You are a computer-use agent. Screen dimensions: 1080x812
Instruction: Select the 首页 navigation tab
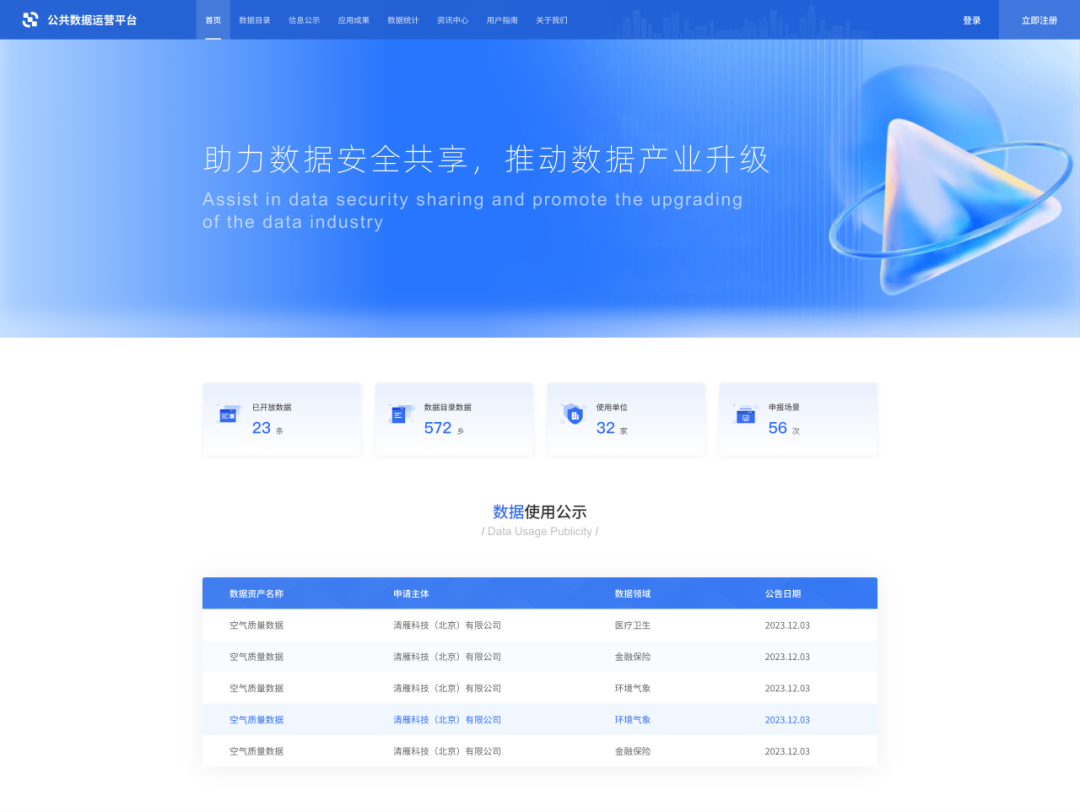coord(213,20)
